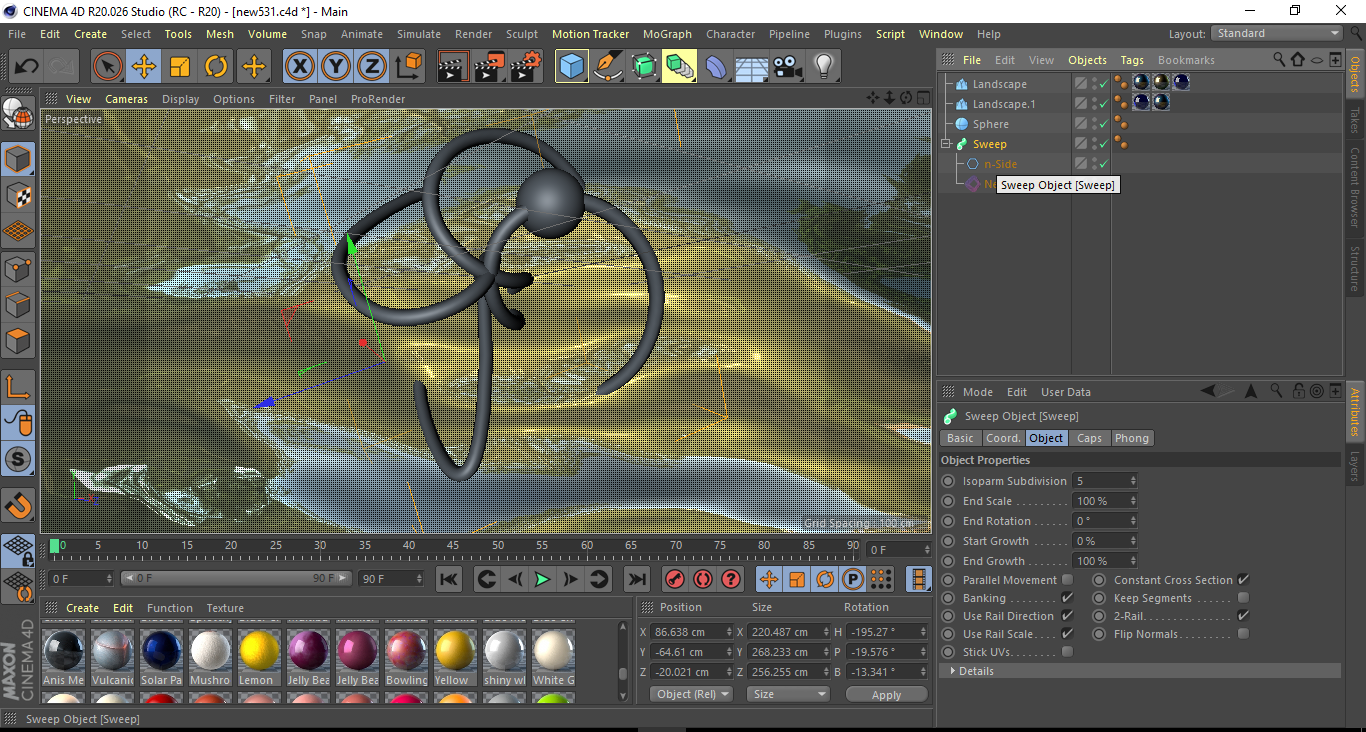Select the Lemon material swatch
Image resolution: width=1366 pixels, height=732 pixels.
tap(258, 658)
